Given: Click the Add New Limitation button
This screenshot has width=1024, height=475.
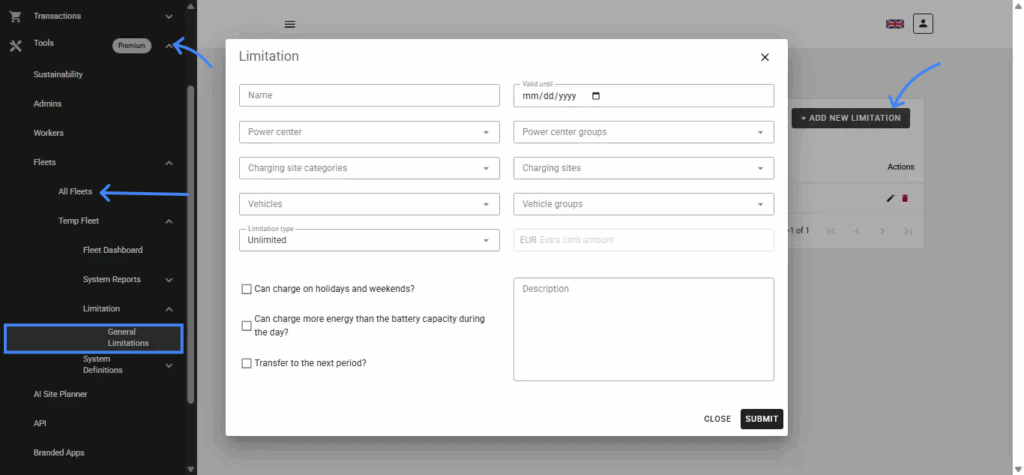Looking at the screenshot, I should pos(850,118).
